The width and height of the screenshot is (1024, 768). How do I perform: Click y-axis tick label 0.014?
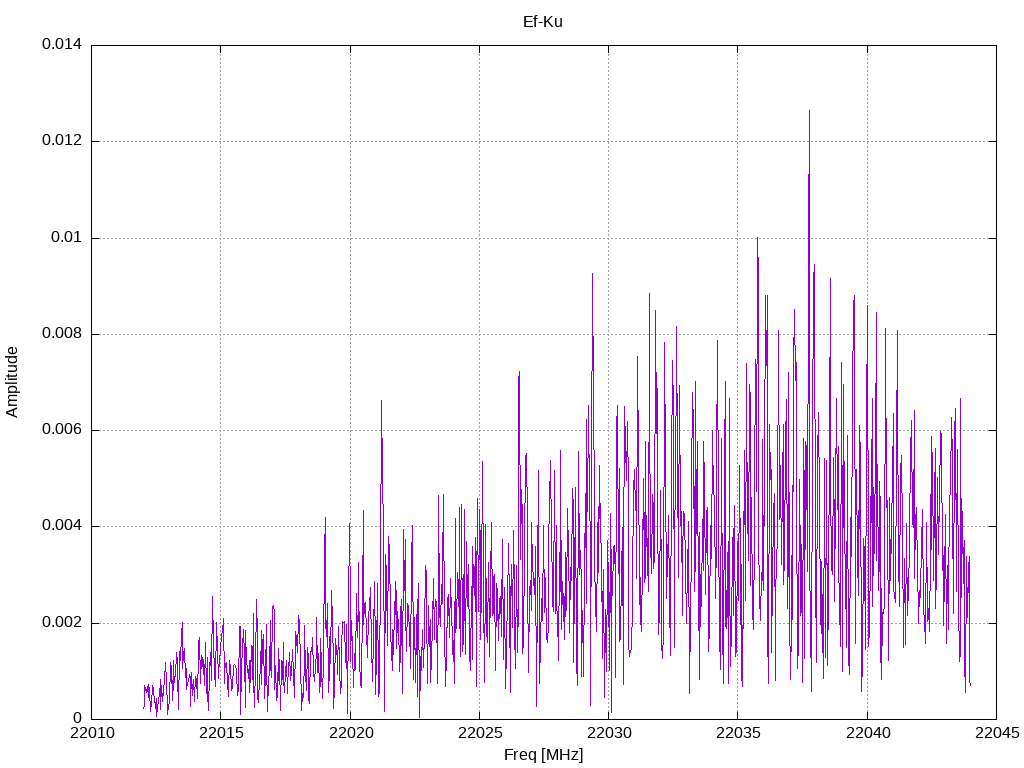(x=62, y=44)
